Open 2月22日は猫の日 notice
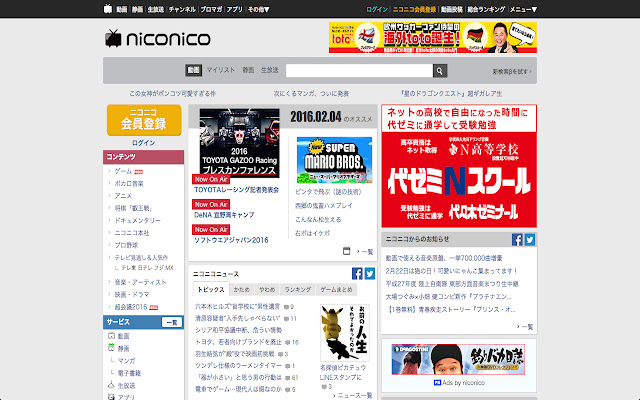640x400 pixels. coord(451,271)
